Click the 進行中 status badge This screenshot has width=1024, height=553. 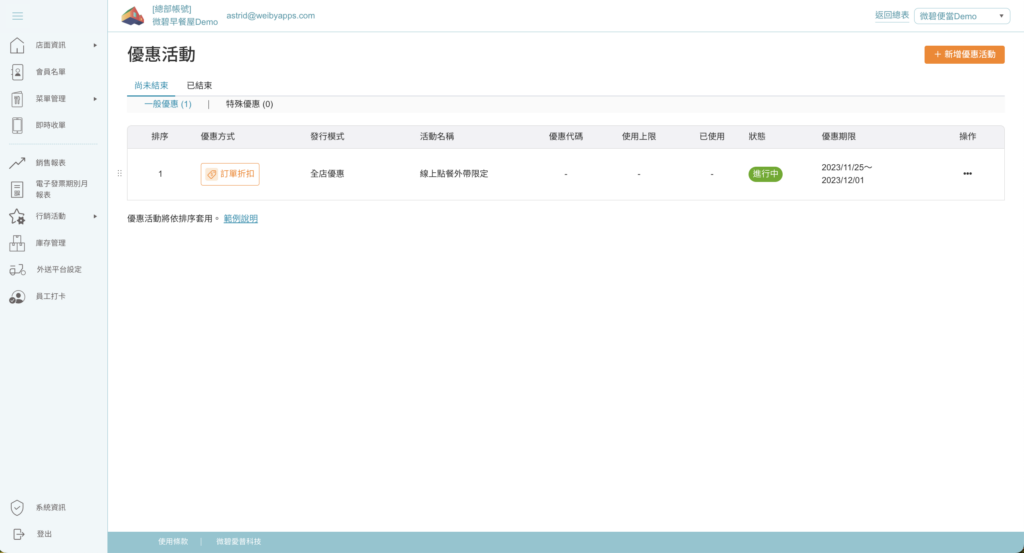765,174
